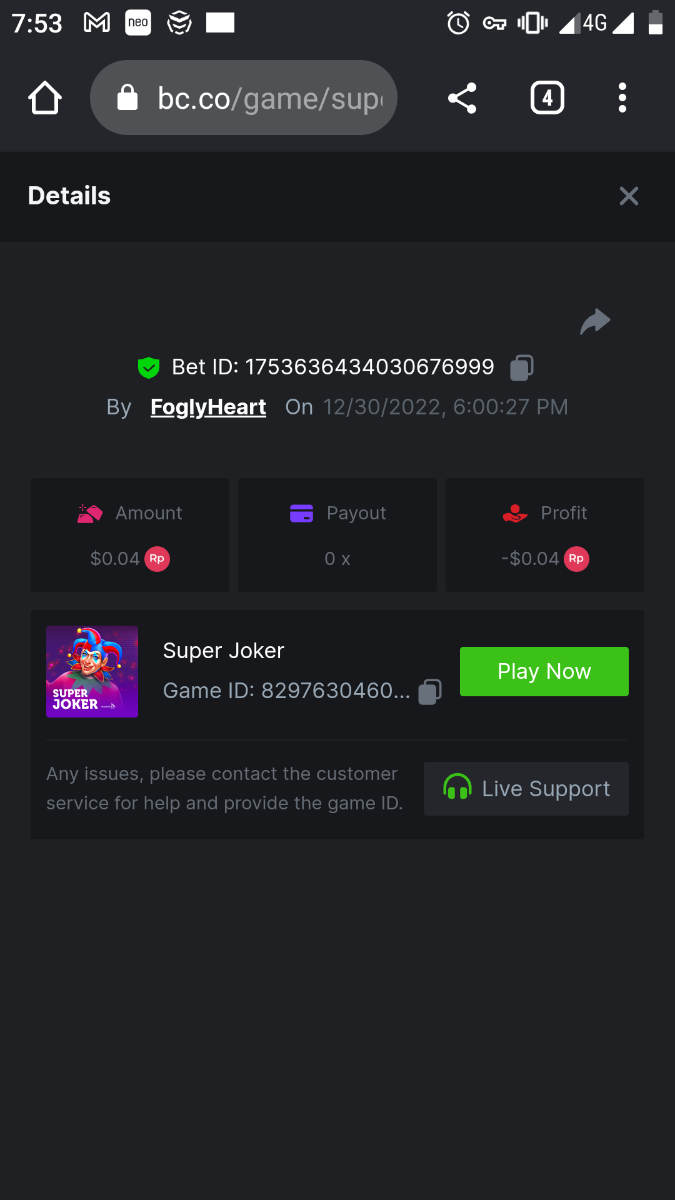Tap the green verified shield icon
This screenshot has height=1200, width=675.
[x=149, y=368]
